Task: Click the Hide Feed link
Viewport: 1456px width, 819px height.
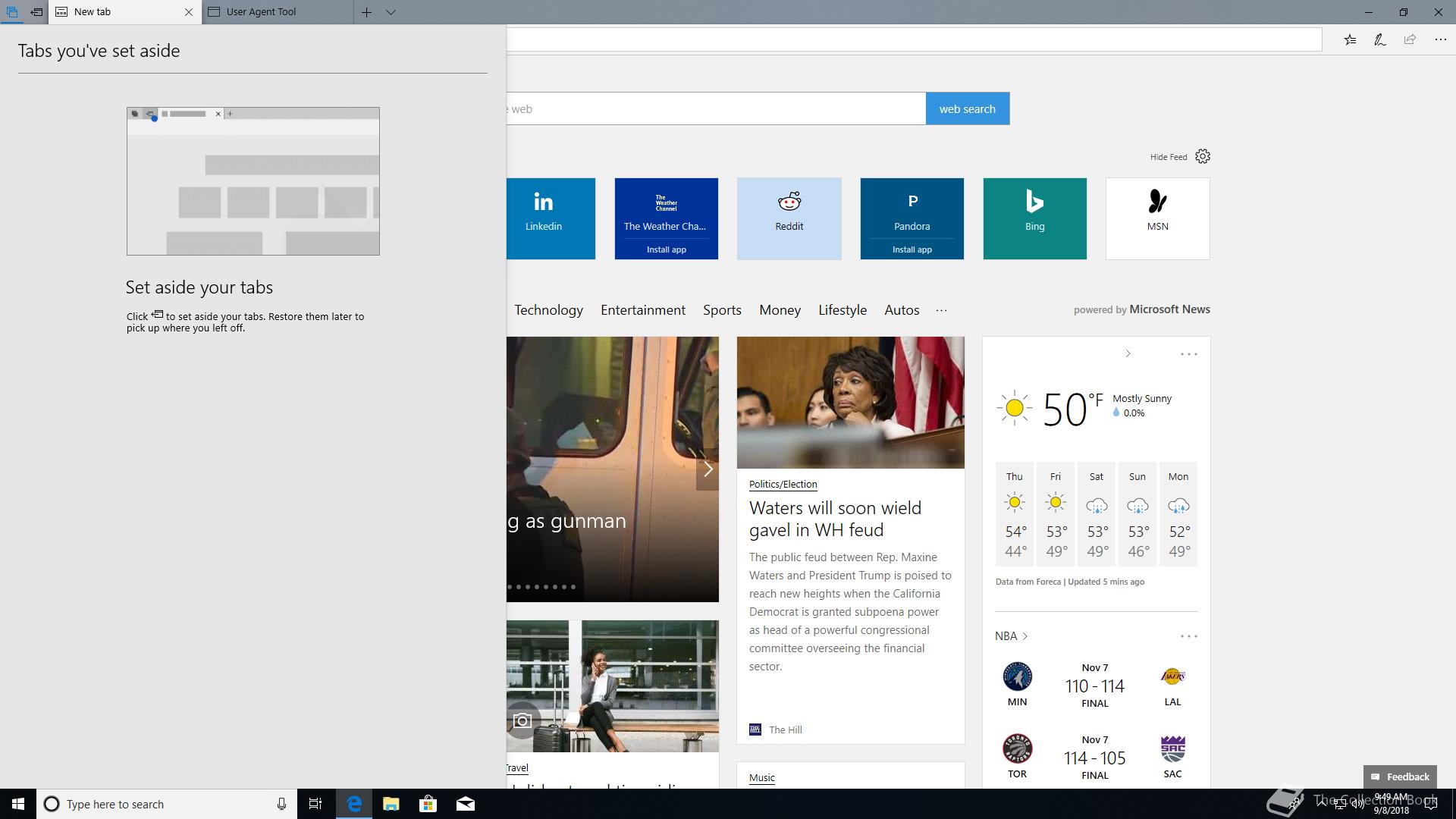Action: coord(1169,157)
